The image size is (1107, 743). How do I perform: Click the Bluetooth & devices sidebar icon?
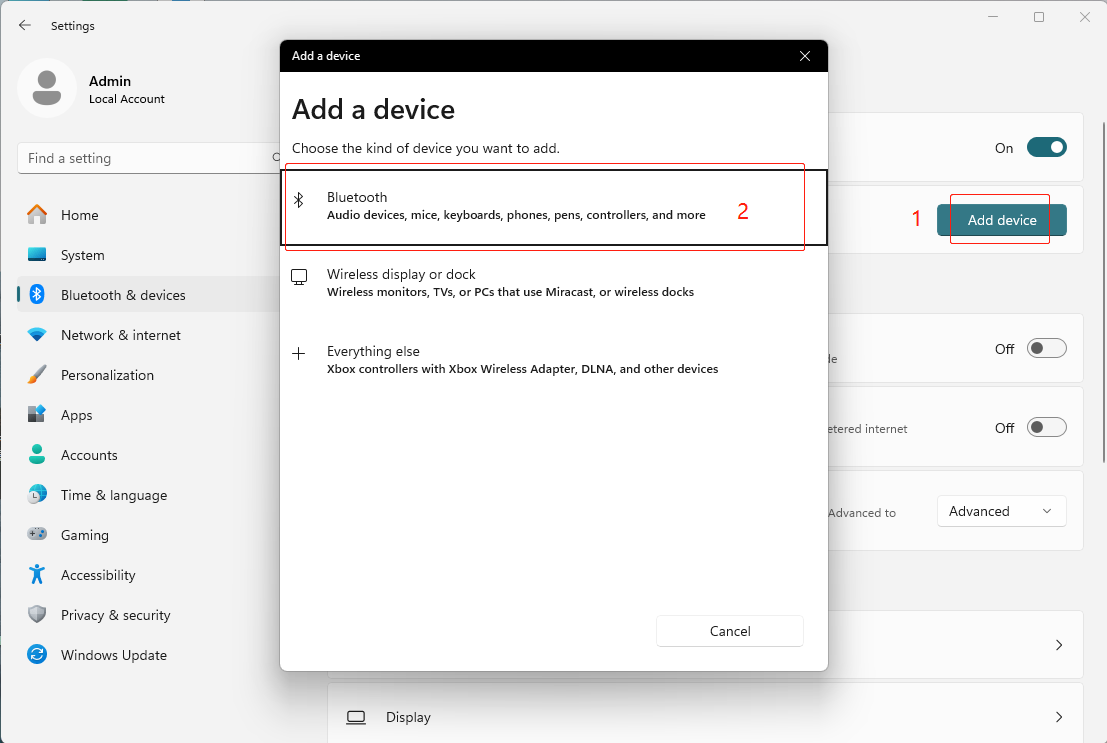coord(37,295)
